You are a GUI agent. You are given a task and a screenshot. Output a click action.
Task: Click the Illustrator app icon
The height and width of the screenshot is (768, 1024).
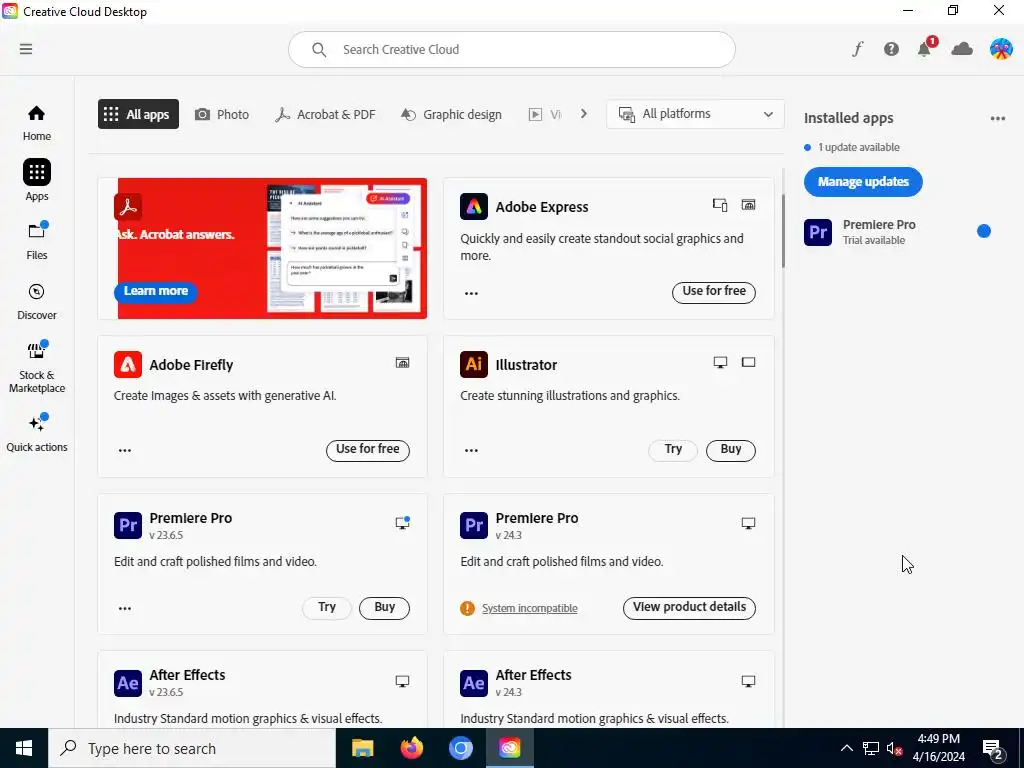click(x=473, y=364)
